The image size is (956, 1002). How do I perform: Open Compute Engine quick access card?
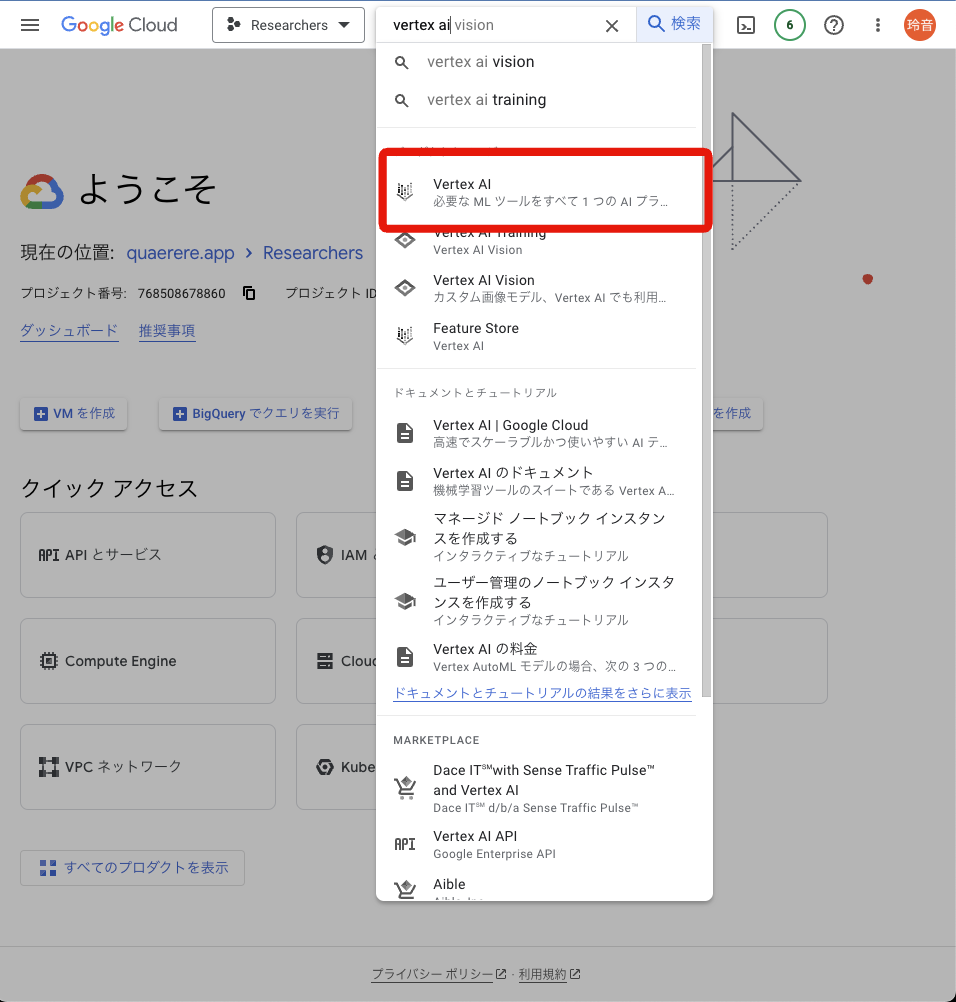pyautogui.click(x=148, y=661)
